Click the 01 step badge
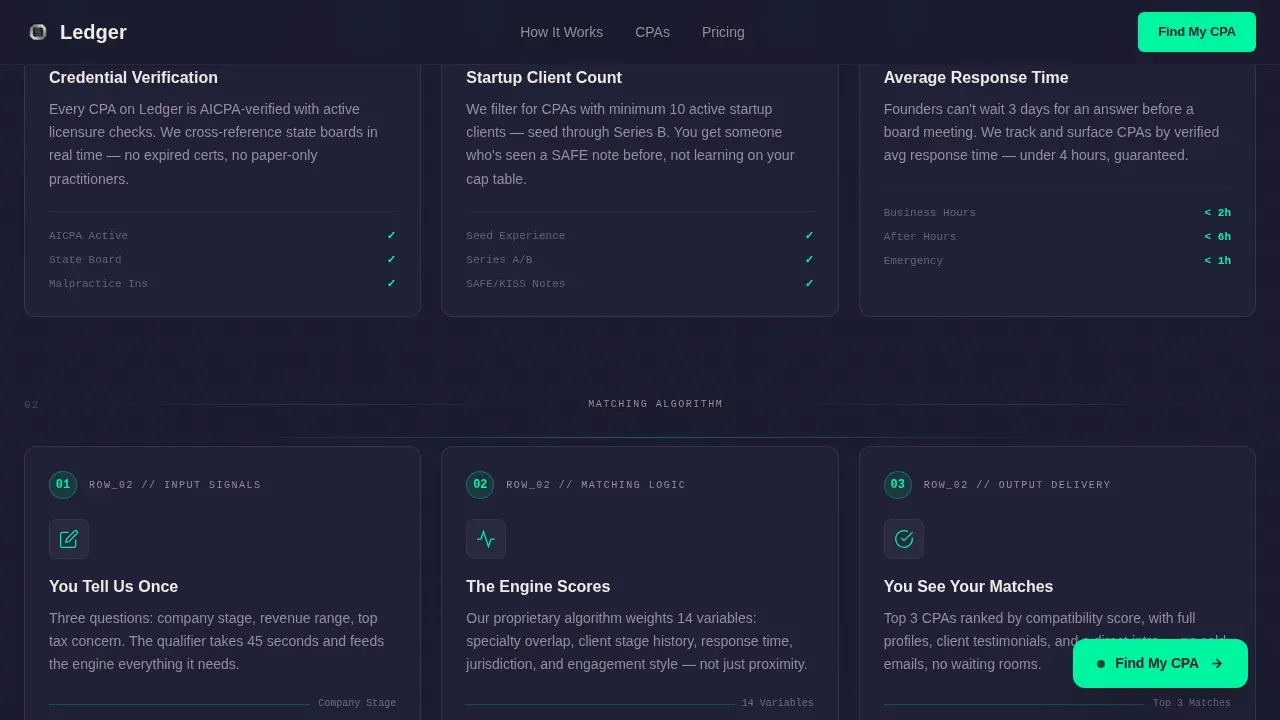The height and width of the screenshot is (720, 1280). pyautogui.click(x=63, y=485)
